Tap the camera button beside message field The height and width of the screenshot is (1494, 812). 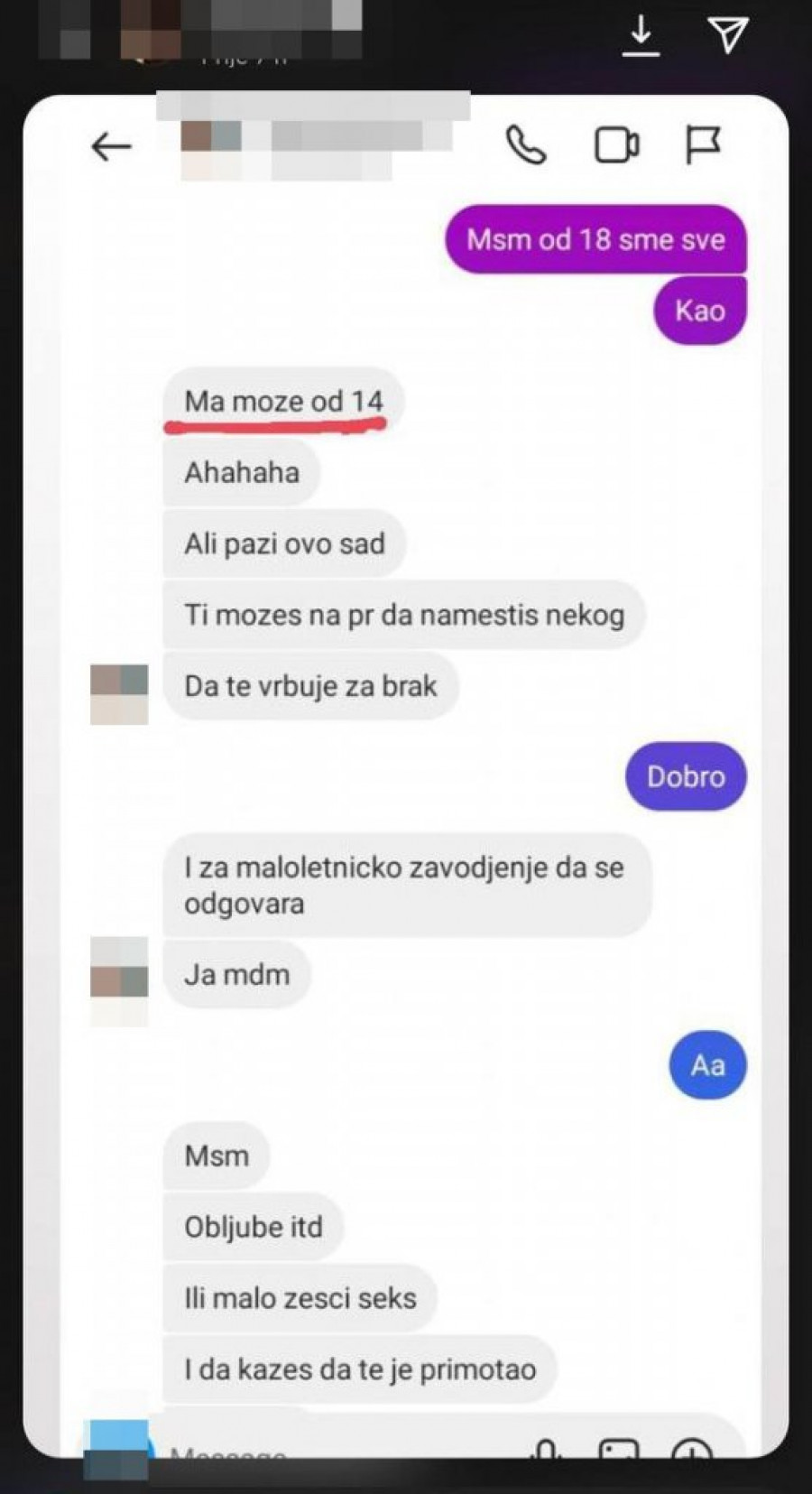click(x=116, y=1447)
